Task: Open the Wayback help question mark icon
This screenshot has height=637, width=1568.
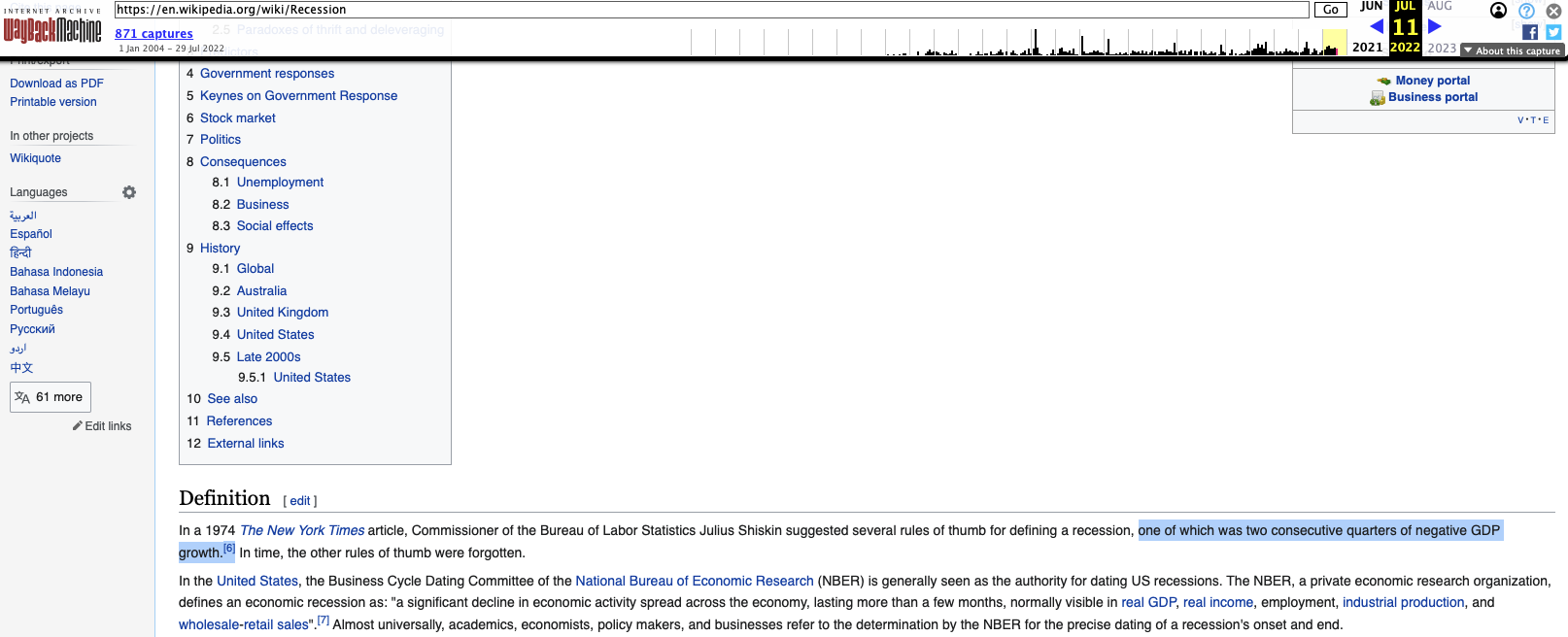Action: tap(1526, 11)
